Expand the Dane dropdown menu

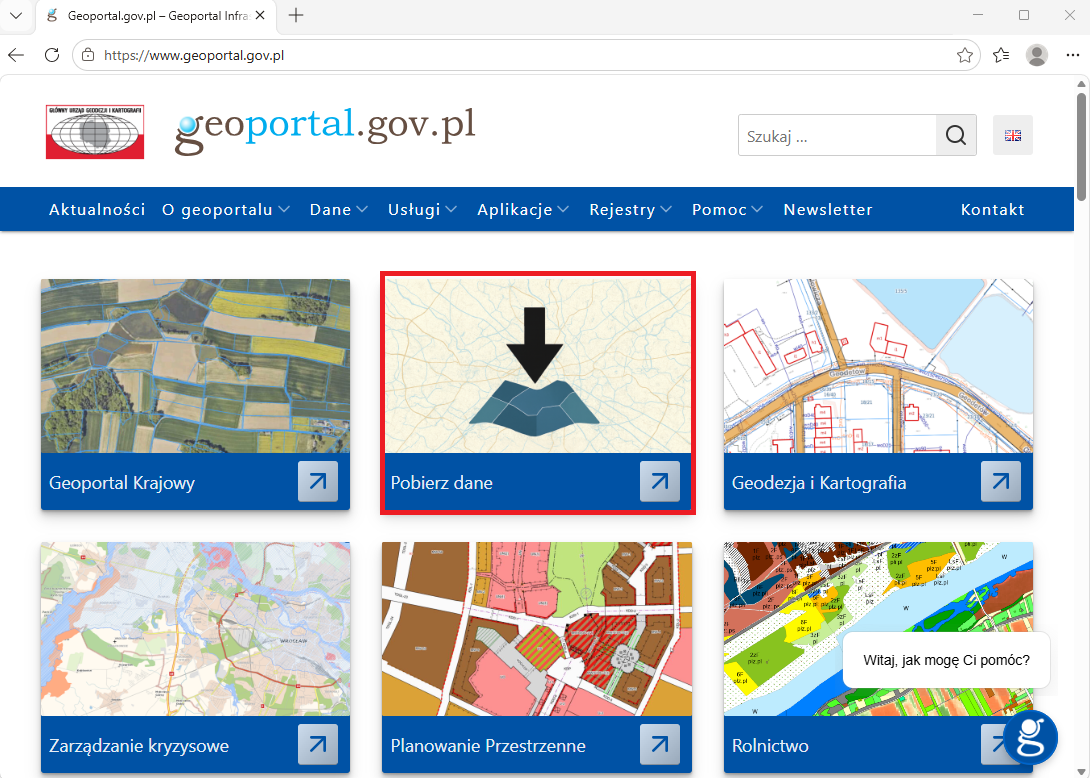pos(339,209)
